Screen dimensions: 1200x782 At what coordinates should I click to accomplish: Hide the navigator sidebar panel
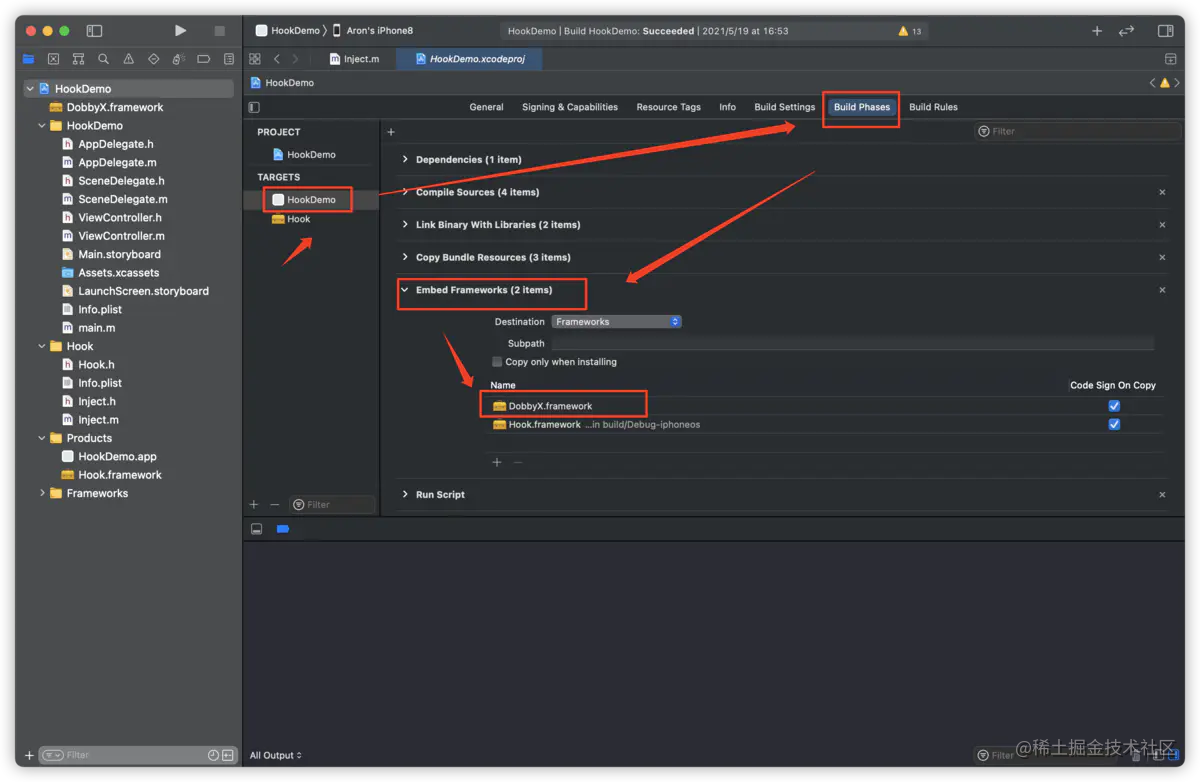[x=94, y=31]
